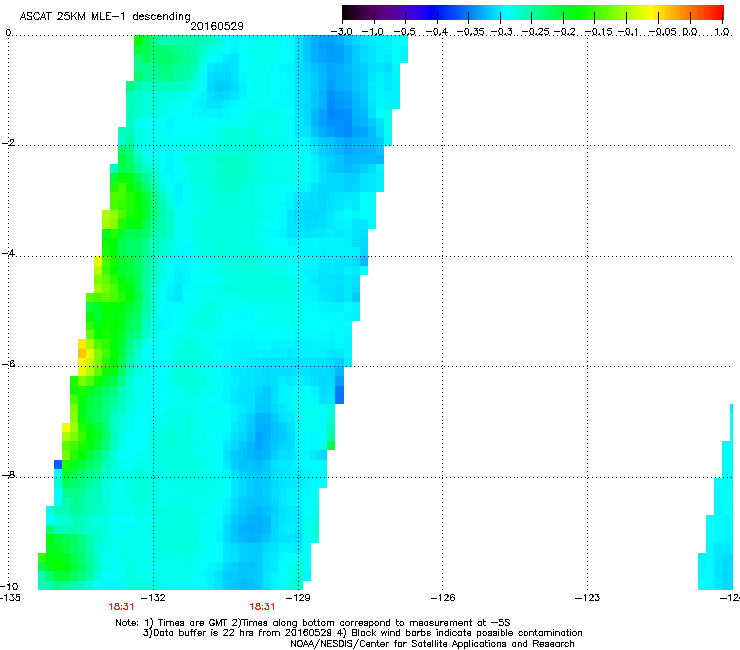Image resolution: width=740 pixels, height=650 pixels.
Task: Click the -0.3 colorbar label
Action: tap(502, 32)
